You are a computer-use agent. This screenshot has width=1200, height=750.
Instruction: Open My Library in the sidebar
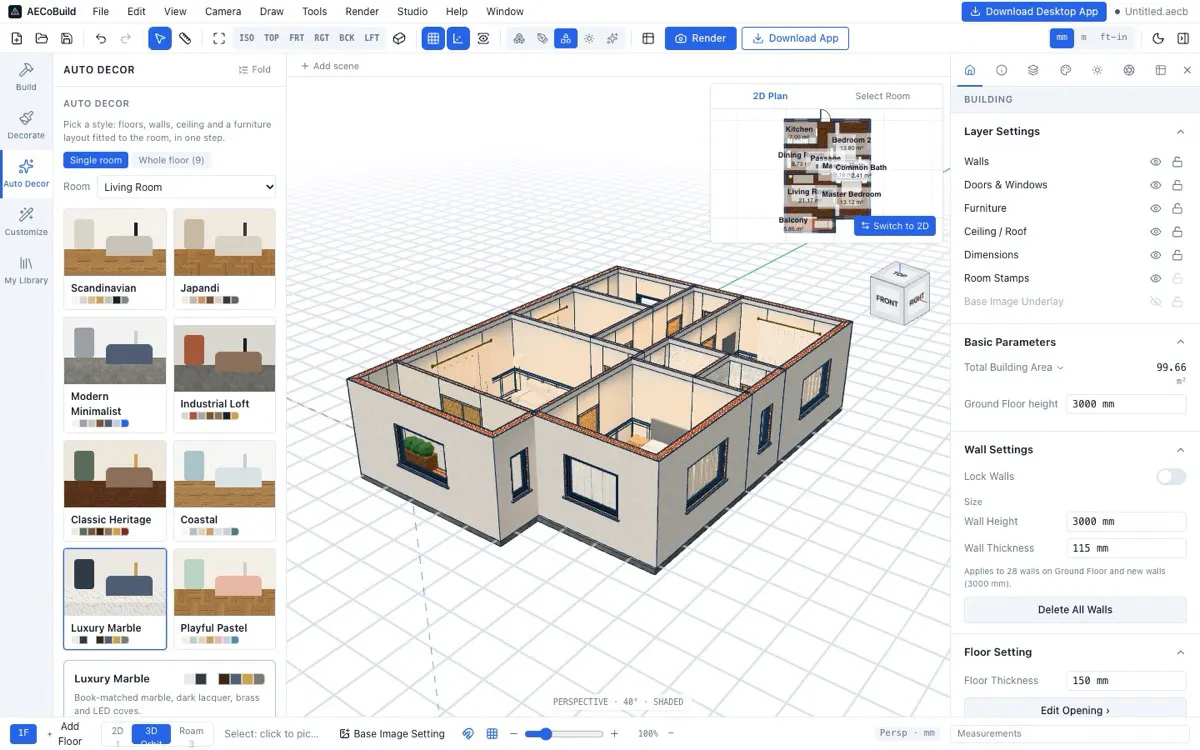click(26, 270)
